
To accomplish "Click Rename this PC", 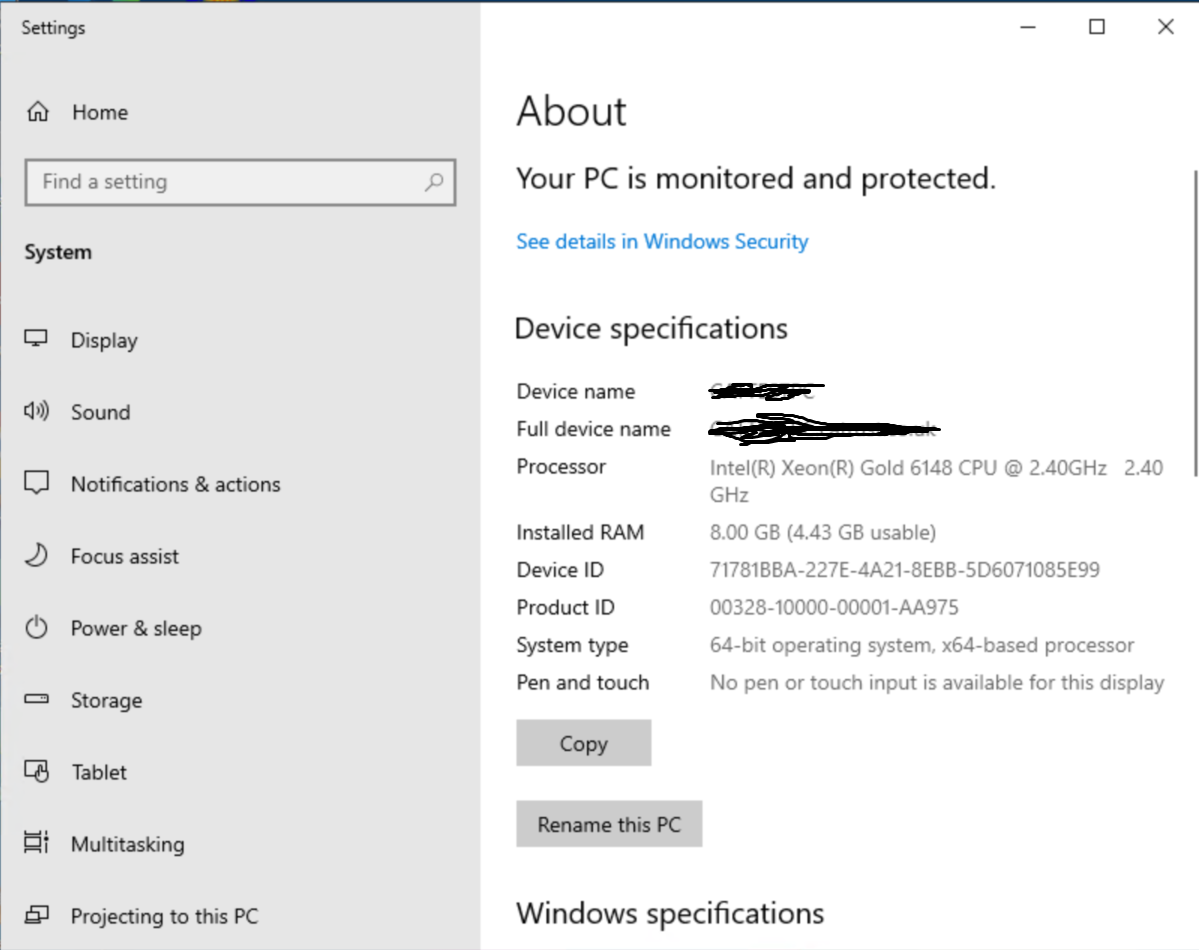I will (609, 823).
